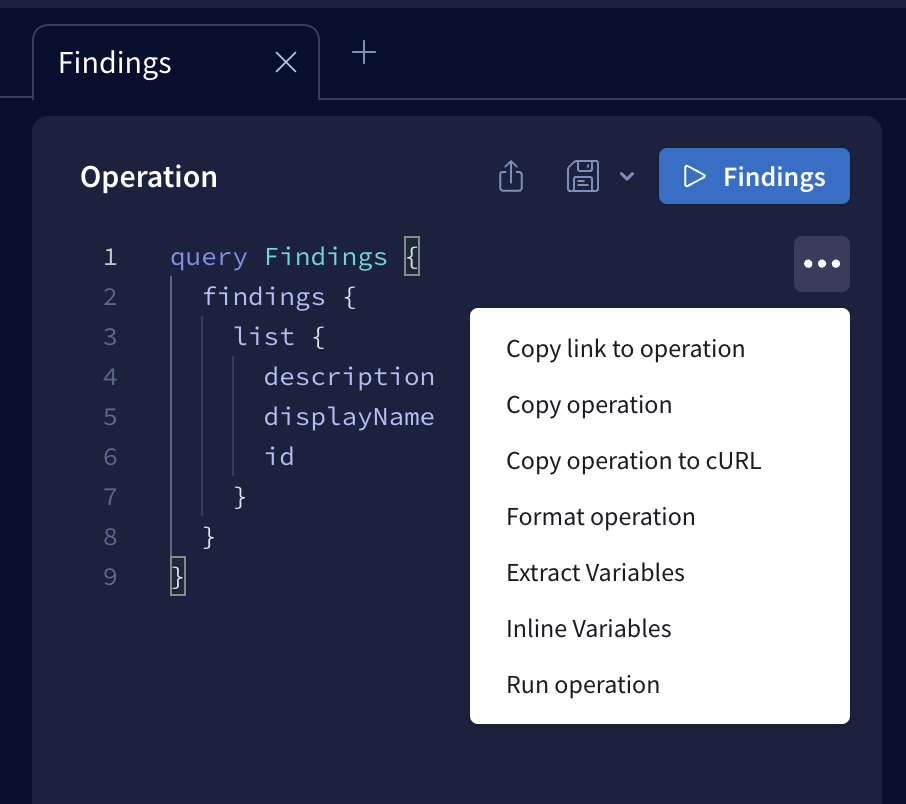Click the 'list' field on line 3
Screen dimensions: 906x804
point(263,336)
